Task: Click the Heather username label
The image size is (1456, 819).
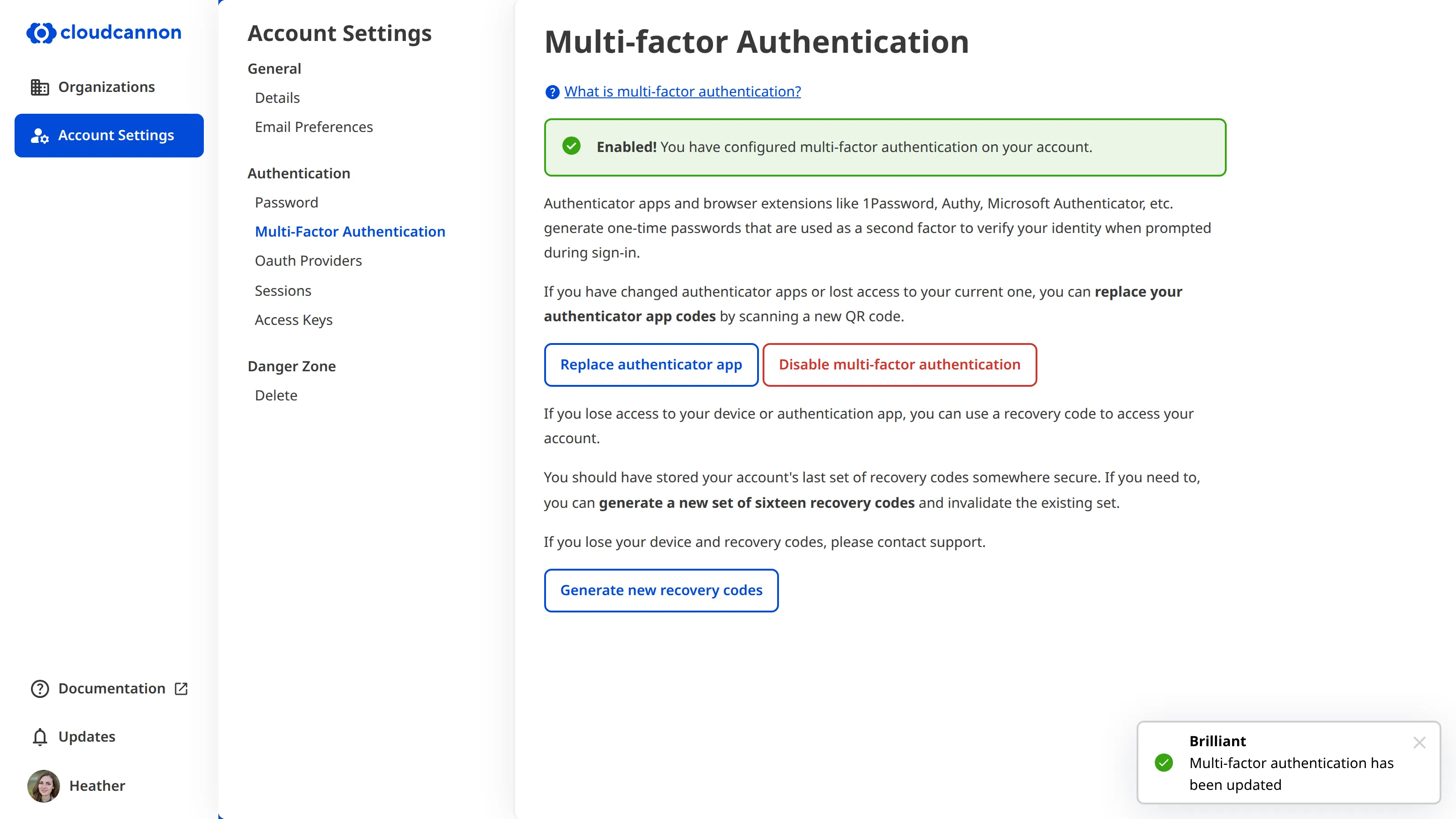Action: (97, 786)
